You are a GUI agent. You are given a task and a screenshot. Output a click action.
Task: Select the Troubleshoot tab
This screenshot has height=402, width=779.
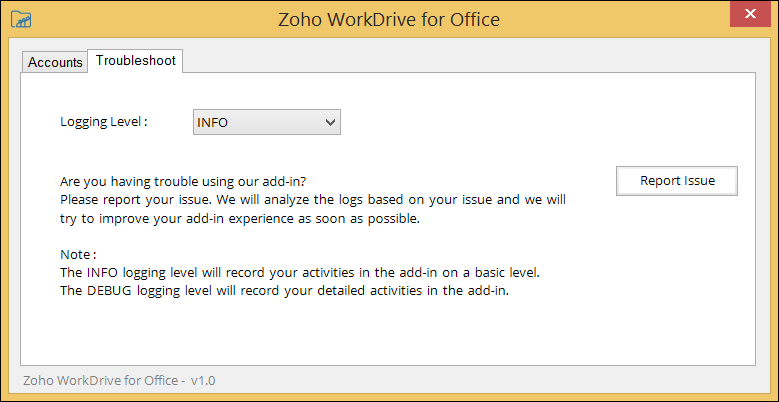(x=135, y=61)
